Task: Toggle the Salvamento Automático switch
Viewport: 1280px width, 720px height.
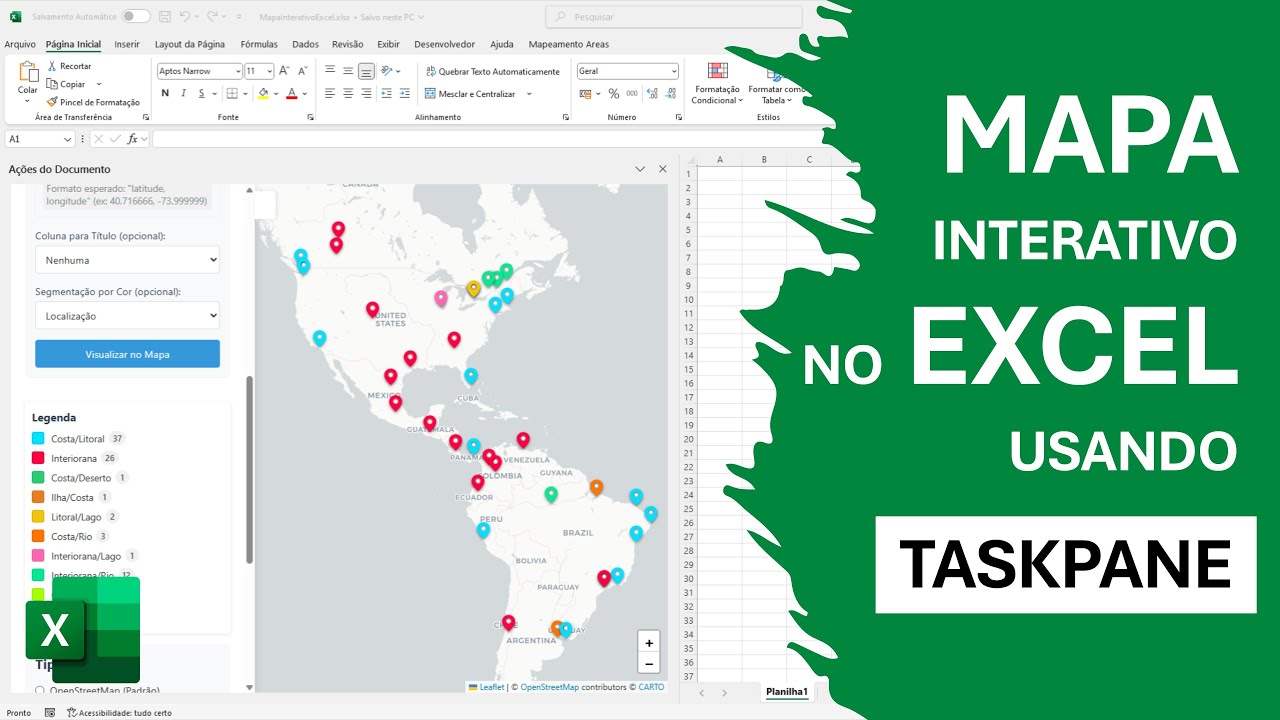Action: [136, 17]
